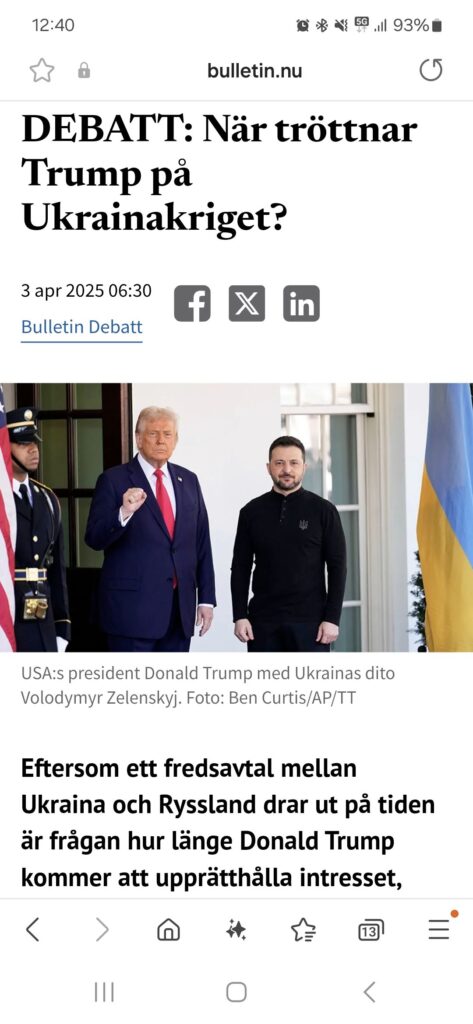This screenshot has height=1024, width=473.
Task: Open the tabs switcher showing 13
Action: pyautogui.click(x=370, y=930)
